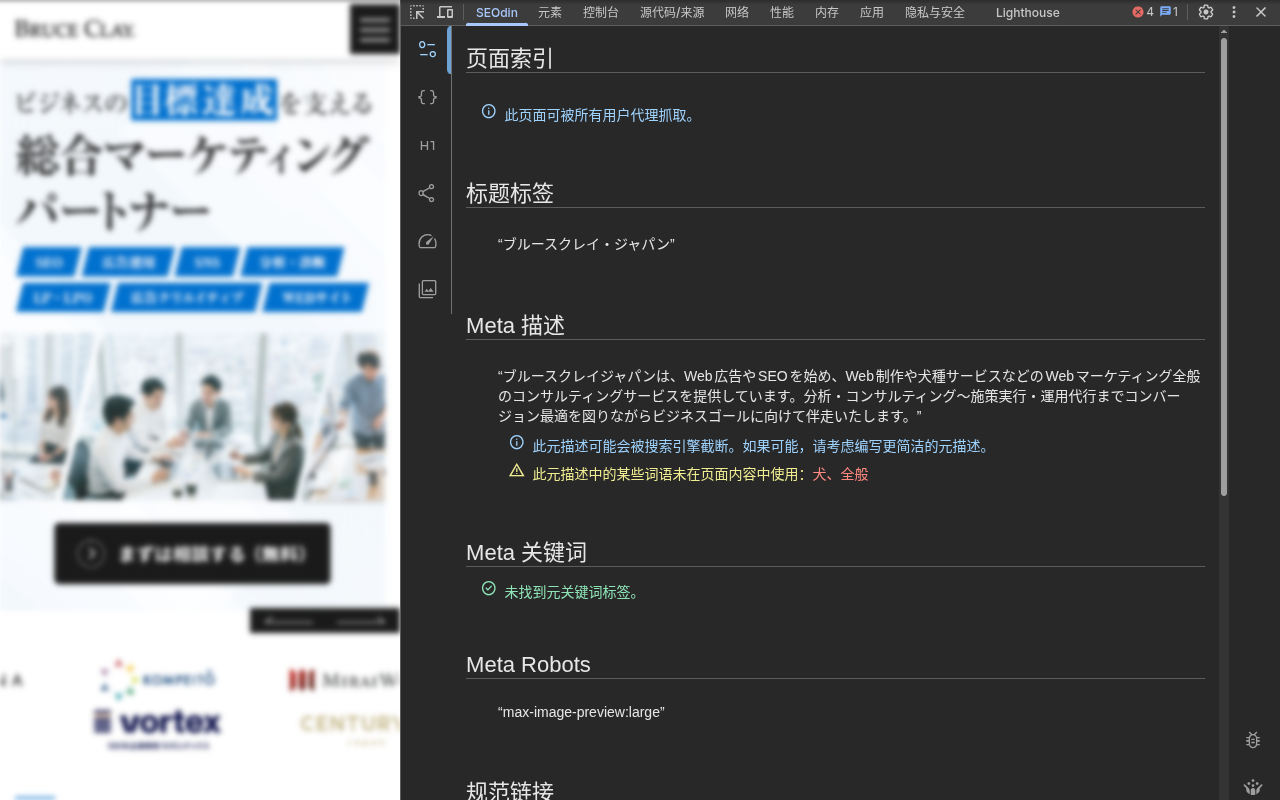Close the DevTools panel
Viewport: 1280px width, 800px height.
coord(1261,12)
